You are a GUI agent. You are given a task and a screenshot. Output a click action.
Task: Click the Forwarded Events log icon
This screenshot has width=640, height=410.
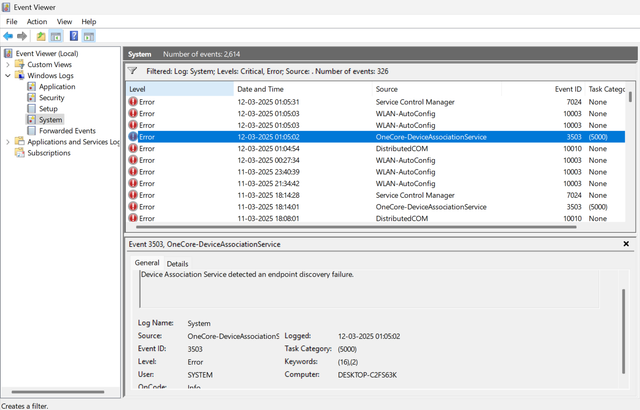[x=31, y=130]
